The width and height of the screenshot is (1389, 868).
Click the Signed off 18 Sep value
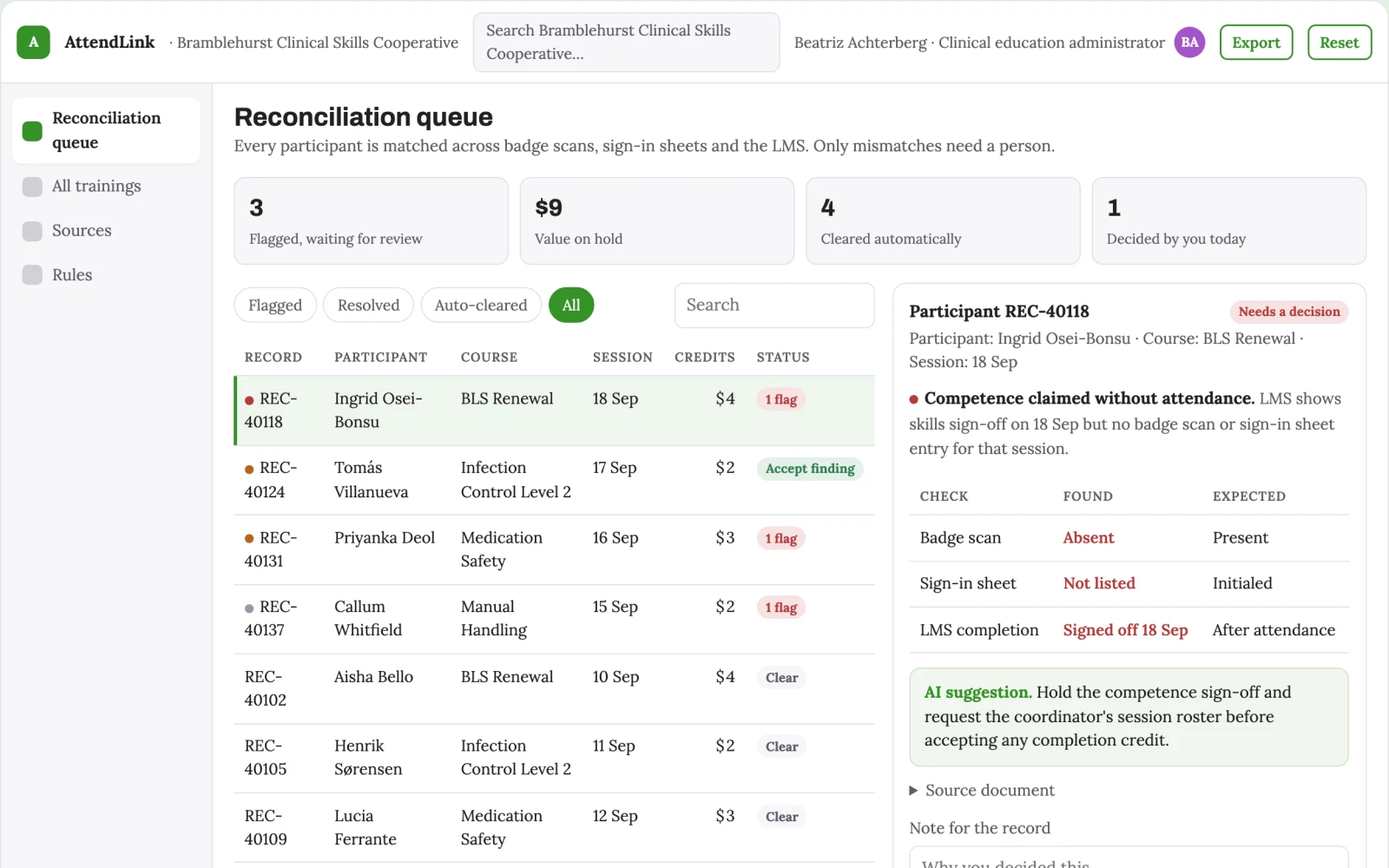click(x=1125, y=630)
